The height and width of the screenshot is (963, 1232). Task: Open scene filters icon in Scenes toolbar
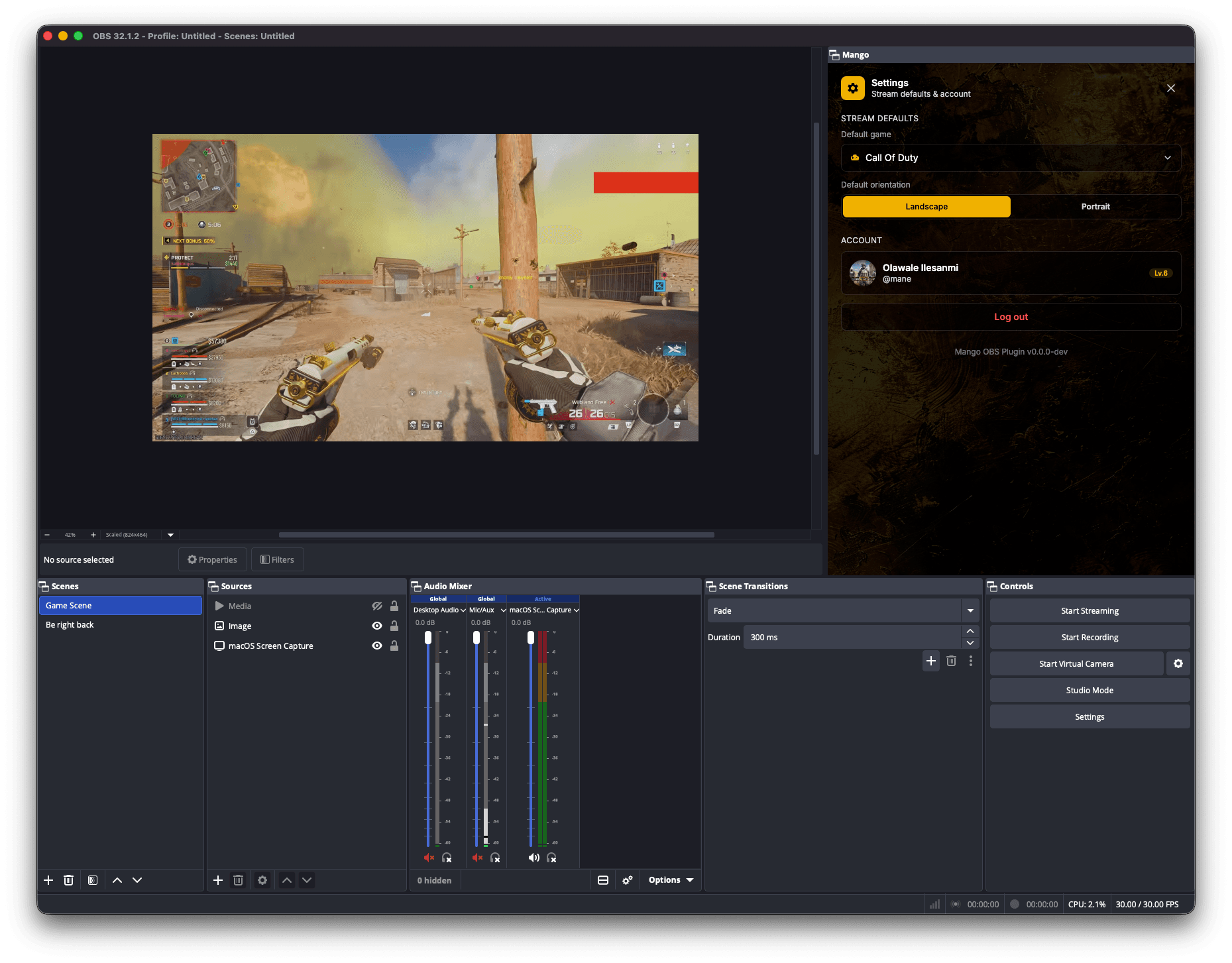(x=93, y=880)
